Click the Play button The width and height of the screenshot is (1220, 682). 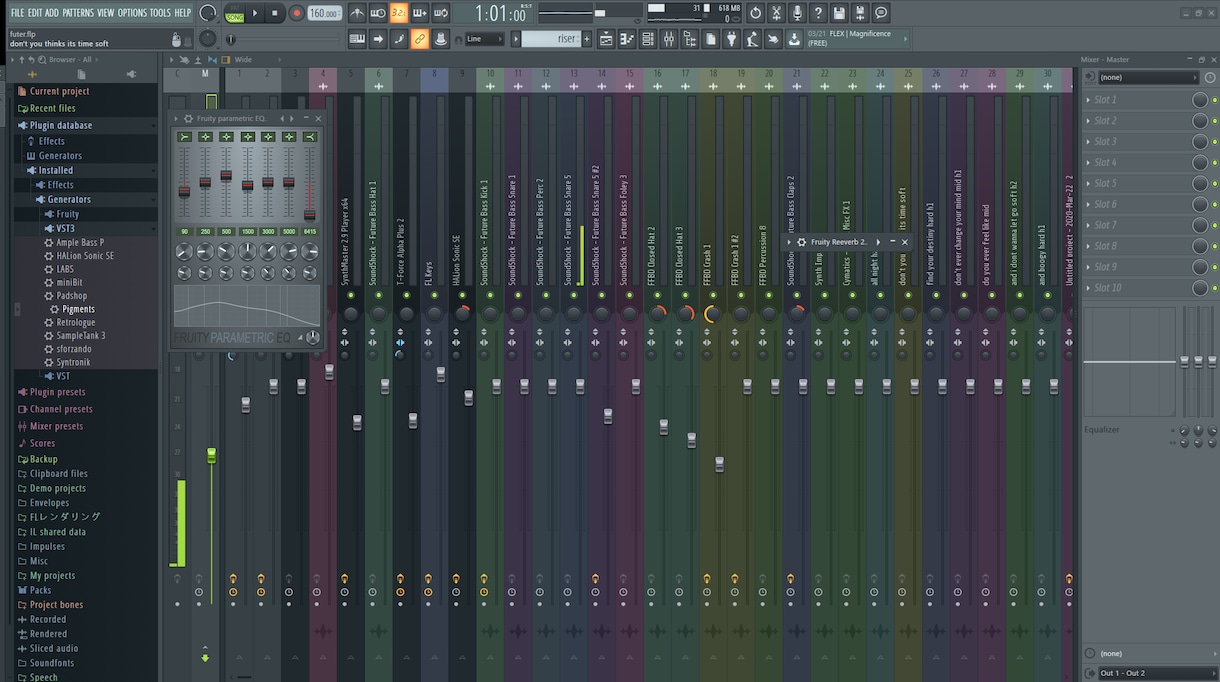click(x=255, y=13)
